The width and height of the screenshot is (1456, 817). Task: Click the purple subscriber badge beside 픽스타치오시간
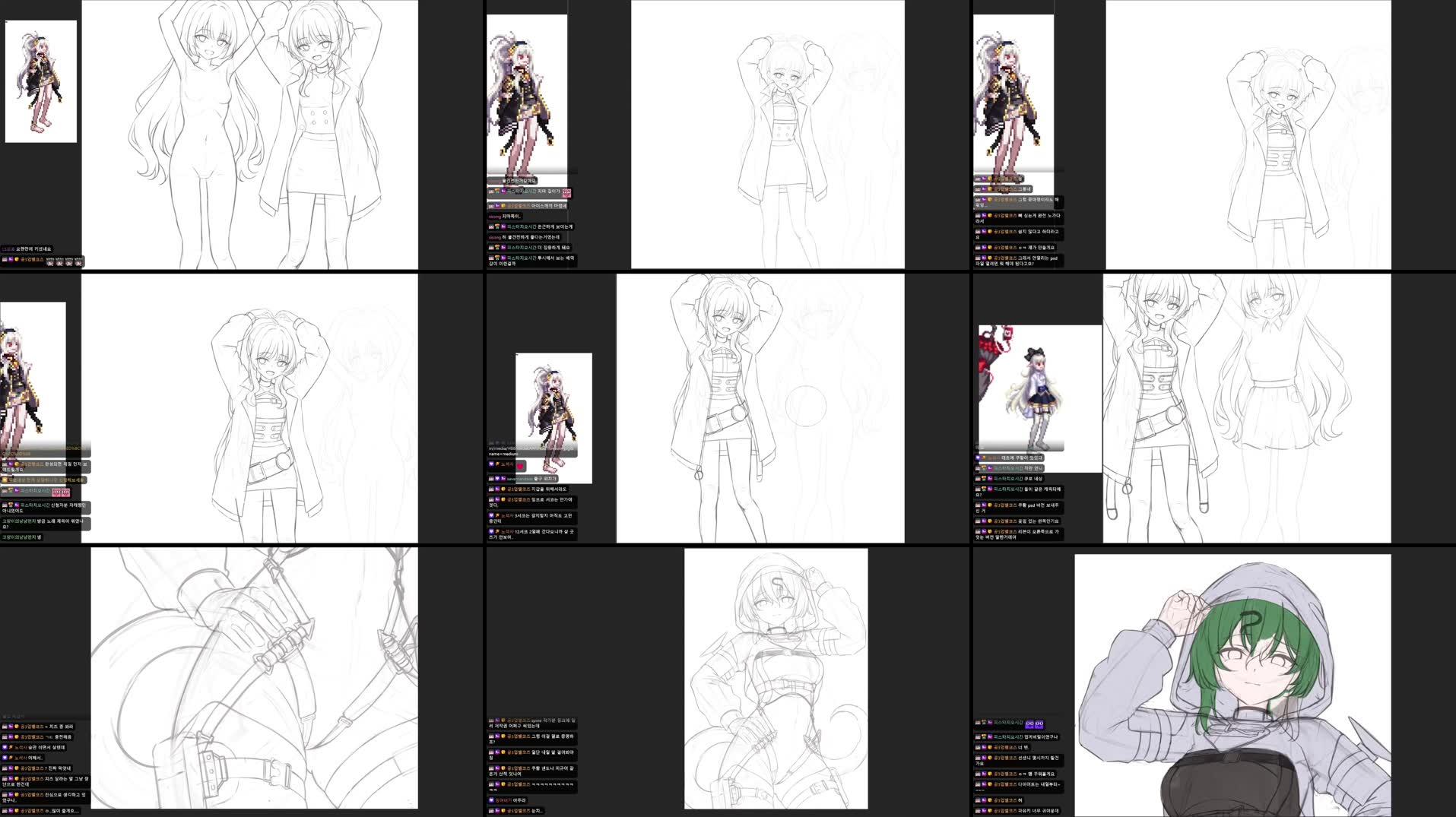[503, 226]
